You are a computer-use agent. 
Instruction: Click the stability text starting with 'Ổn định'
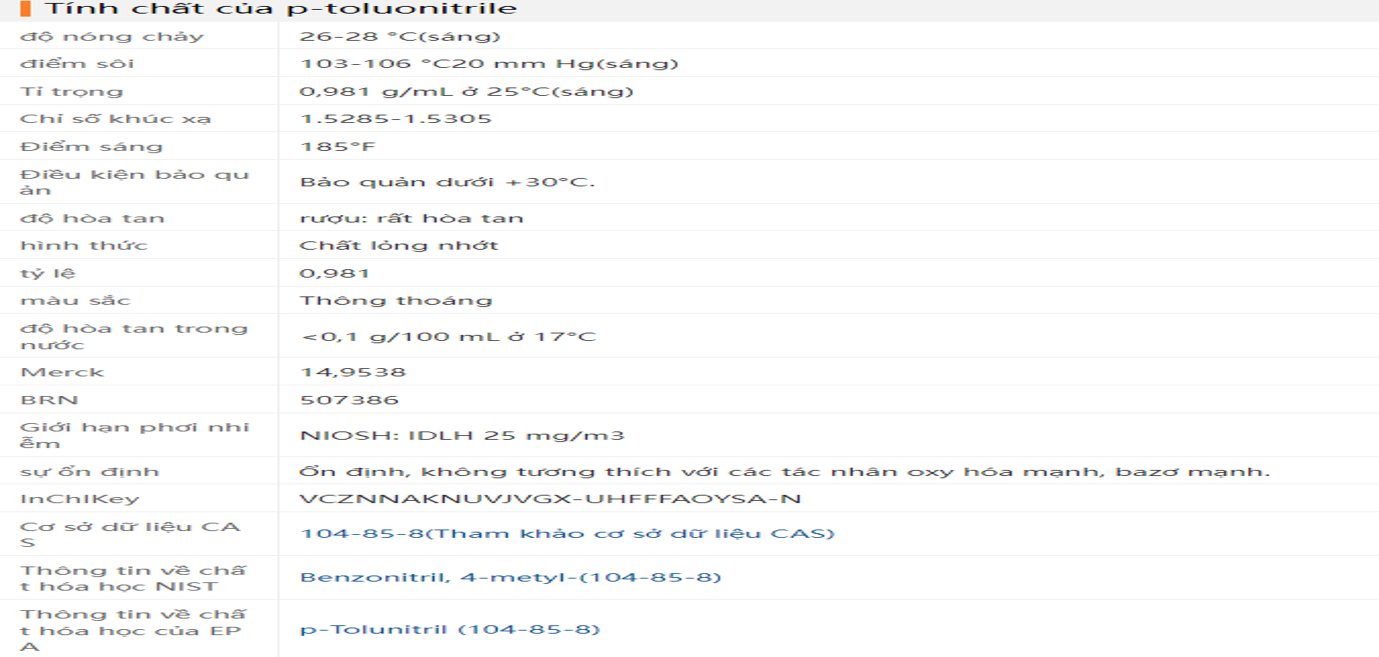pyautogui.click(x=785, y=471)
